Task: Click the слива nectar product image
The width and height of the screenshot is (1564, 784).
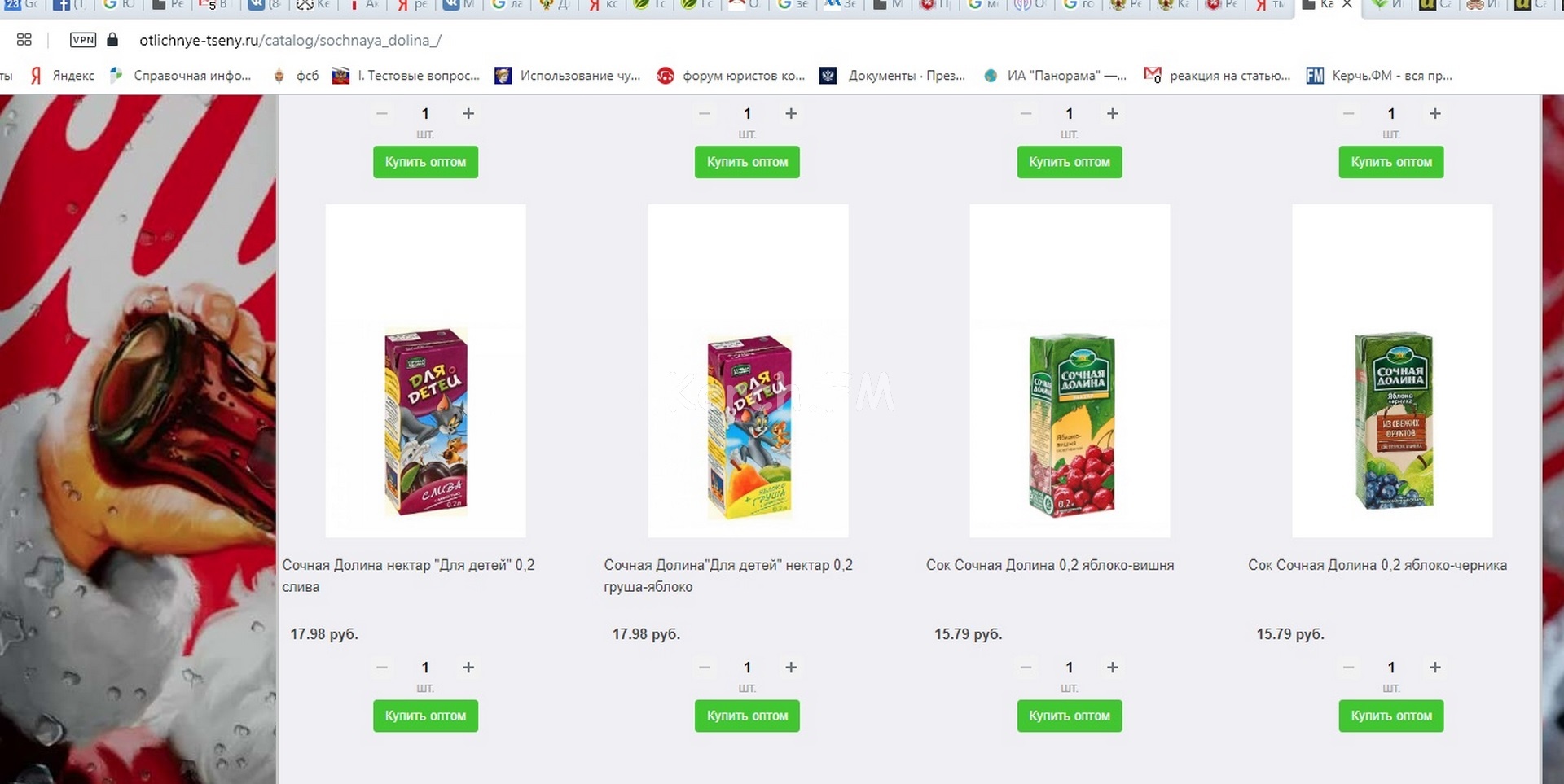Action: point(426,370)
